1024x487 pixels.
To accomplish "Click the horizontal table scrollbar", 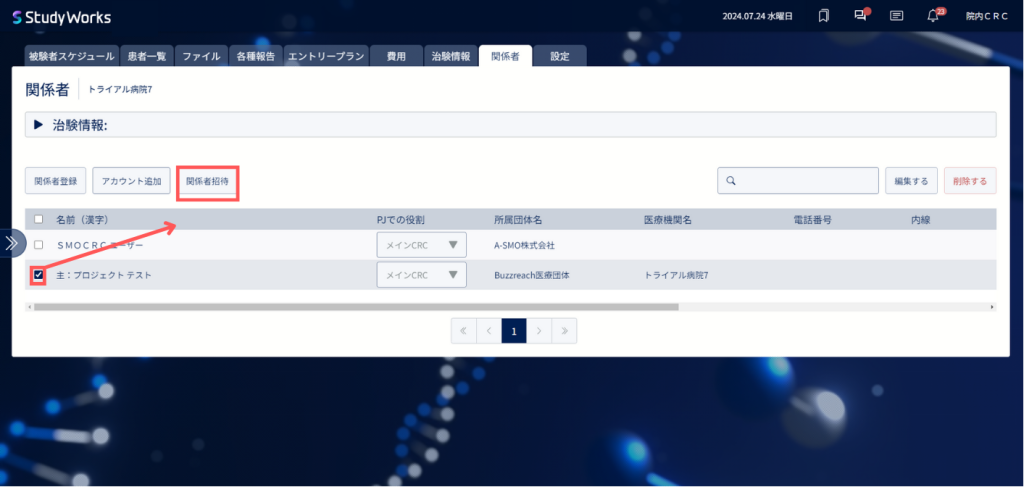I will pyautogui.click(x=356, y=306).
